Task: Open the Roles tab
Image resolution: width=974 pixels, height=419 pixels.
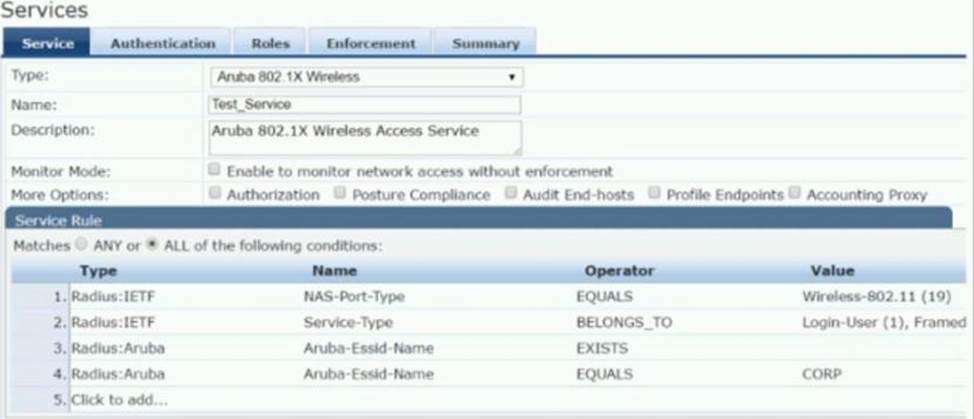Action: tap(270, 43)
